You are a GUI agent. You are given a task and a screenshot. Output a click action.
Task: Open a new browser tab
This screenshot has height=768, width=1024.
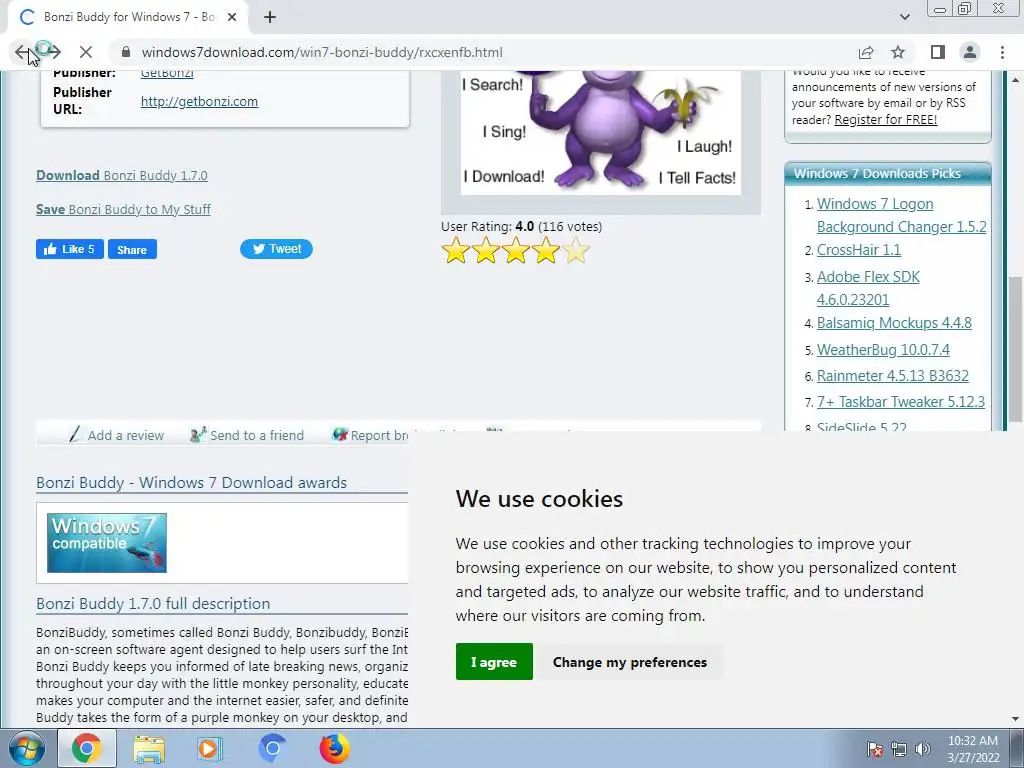tap(270, 17)
